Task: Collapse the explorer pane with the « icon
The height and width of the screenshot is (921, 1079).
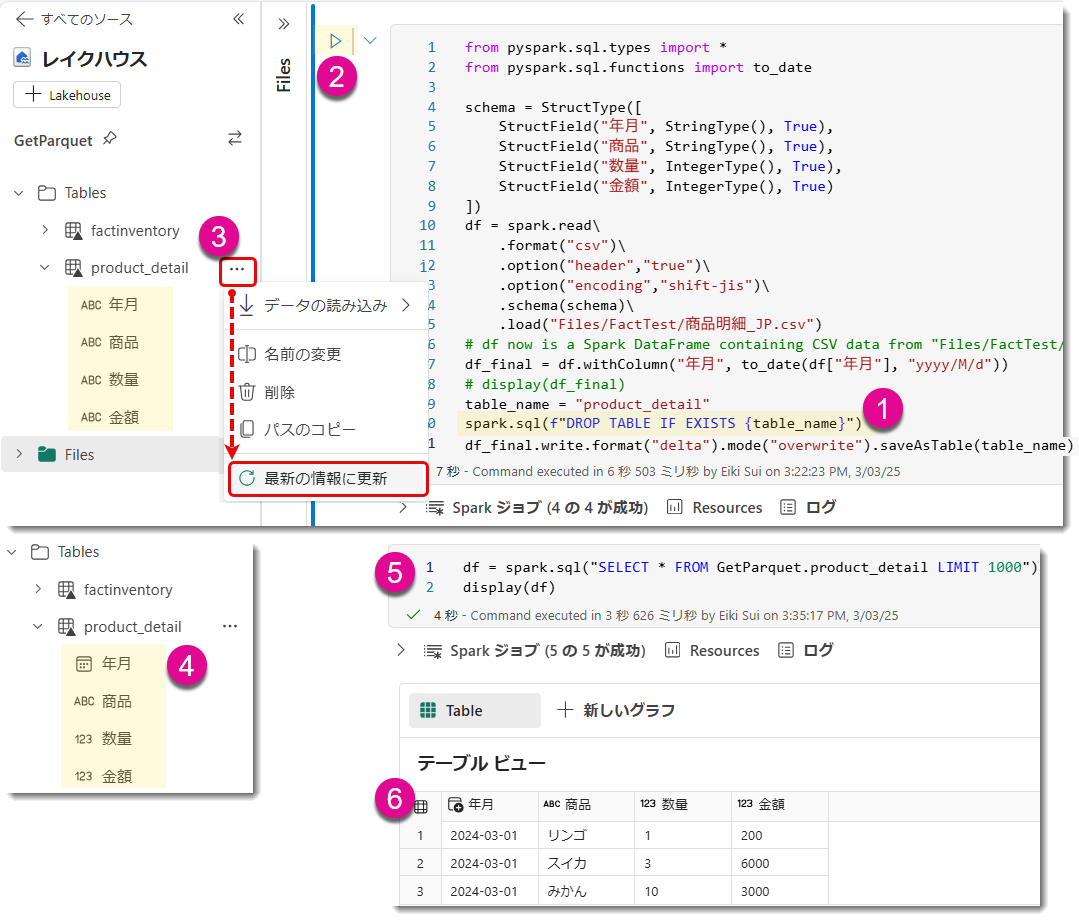Action: click(239, 18)
